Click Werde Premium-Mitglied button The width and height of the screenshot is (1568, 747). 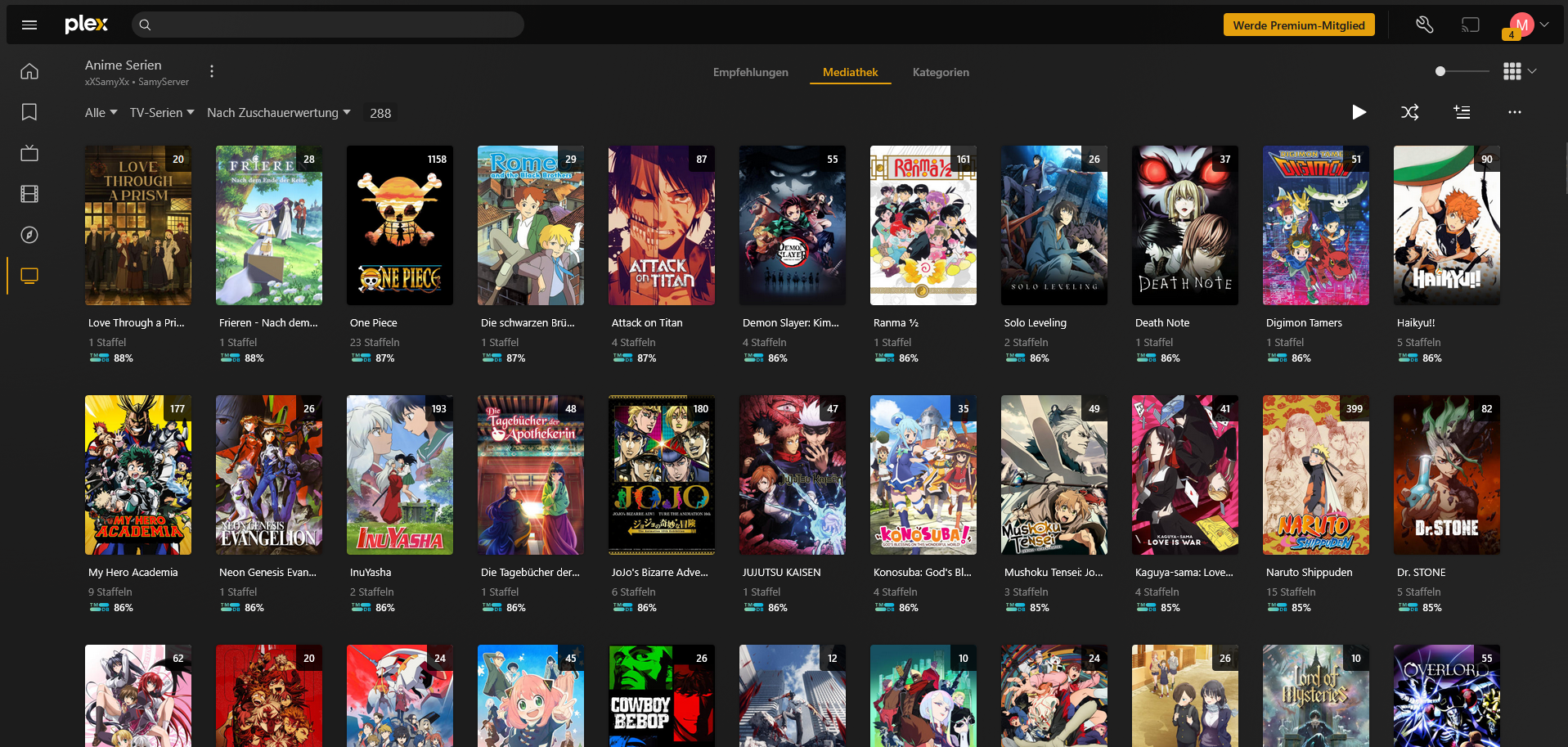[x=1299, y=25]
